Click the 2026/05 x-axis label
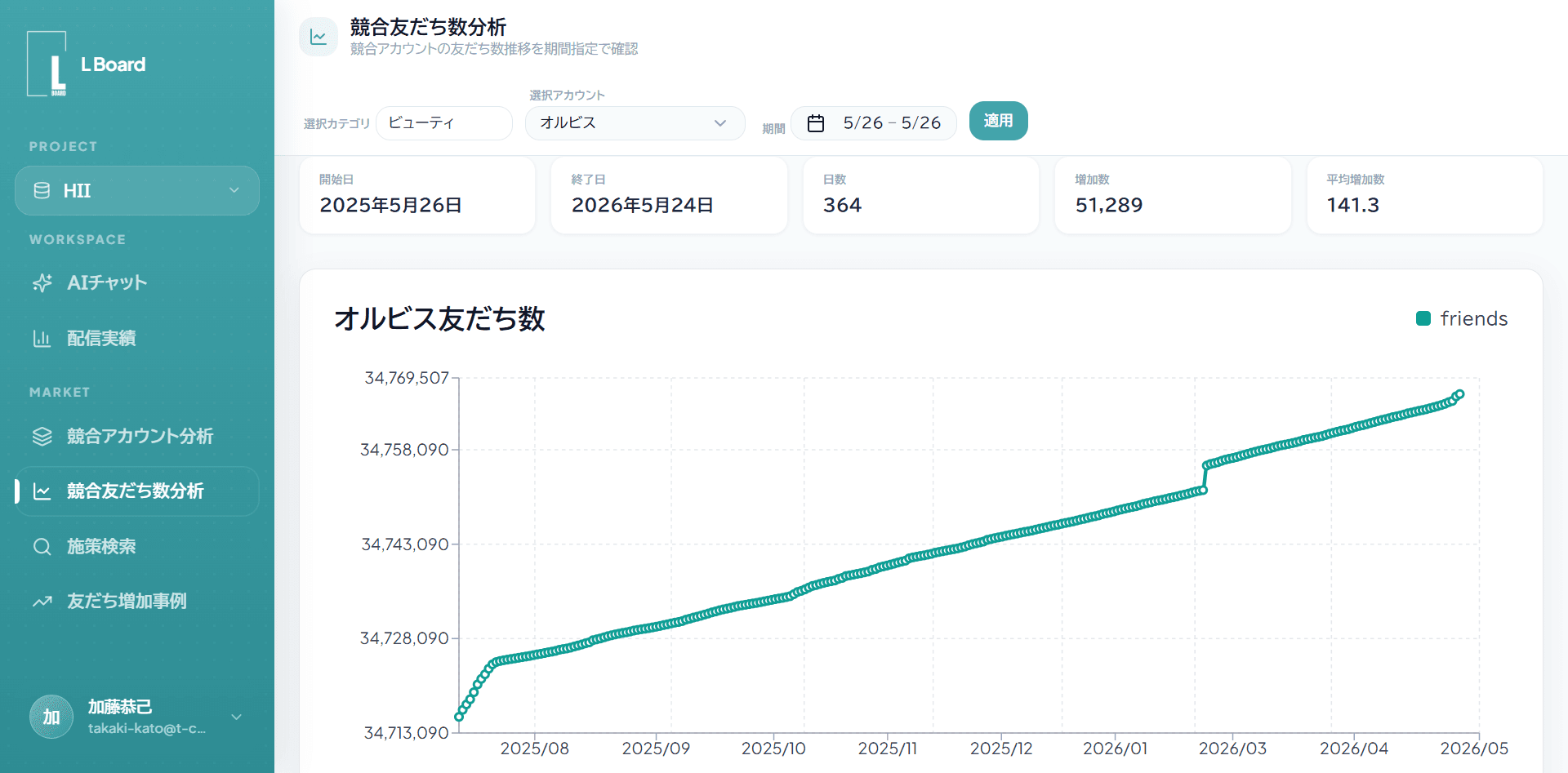 click(1474, 749)
